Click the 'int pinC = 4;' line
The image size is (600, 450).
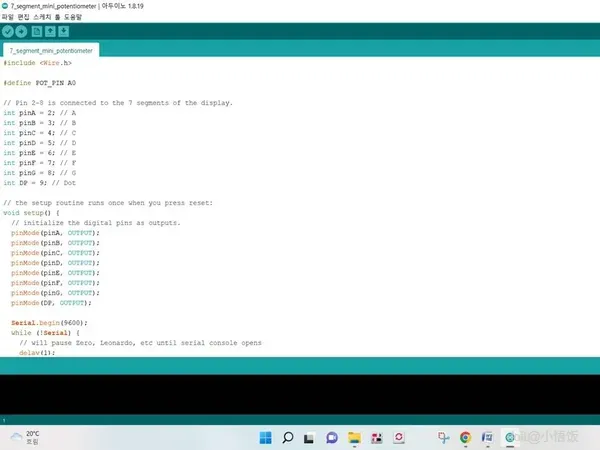click(x=39, y=133)
